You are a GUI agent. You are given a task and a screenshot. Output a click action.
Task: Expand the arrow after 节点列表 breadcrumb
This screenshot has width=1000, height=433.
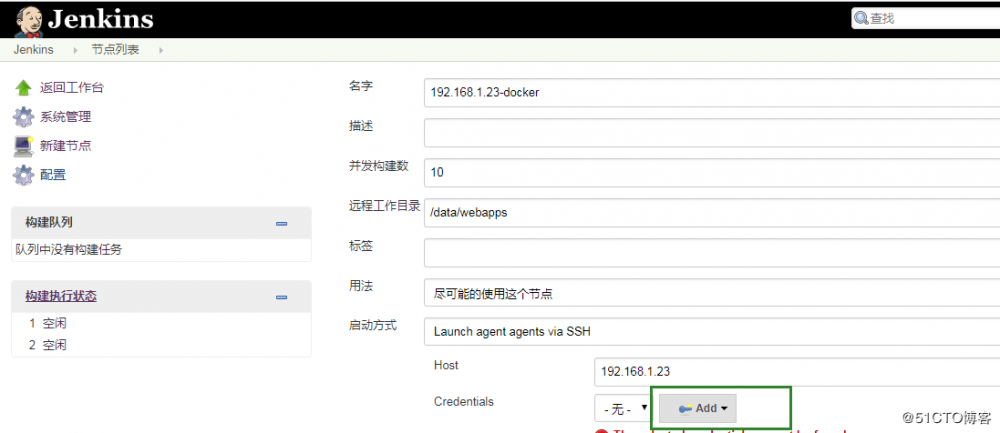click(160, 50)
